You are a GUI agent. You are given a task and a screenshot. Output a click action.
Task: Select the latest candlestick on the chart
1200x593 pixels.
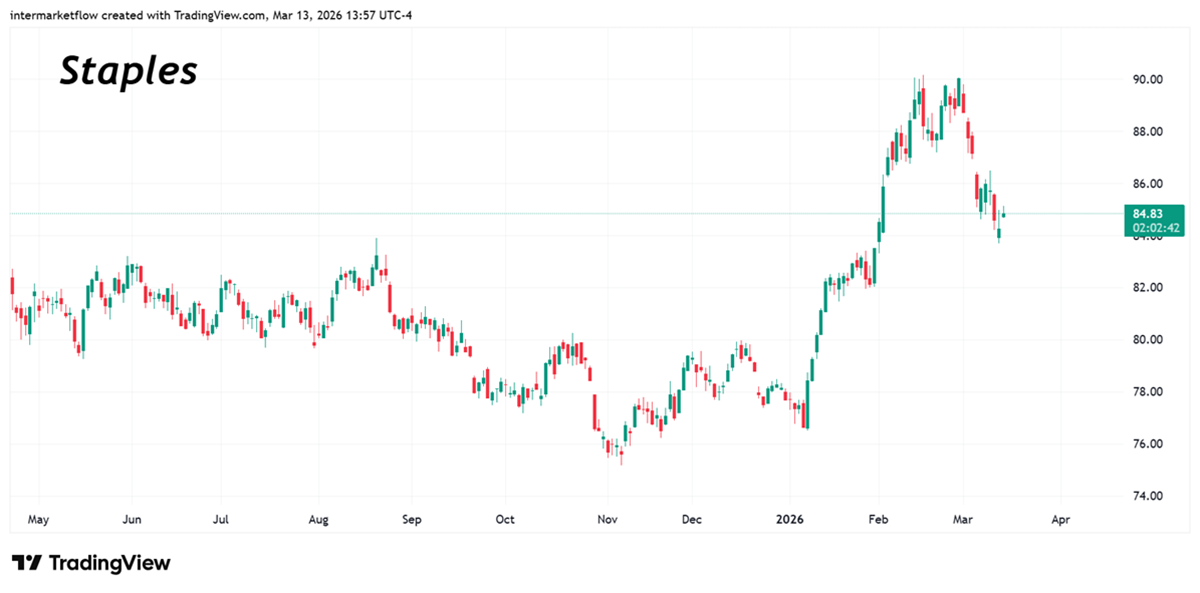pos(1003,213)
